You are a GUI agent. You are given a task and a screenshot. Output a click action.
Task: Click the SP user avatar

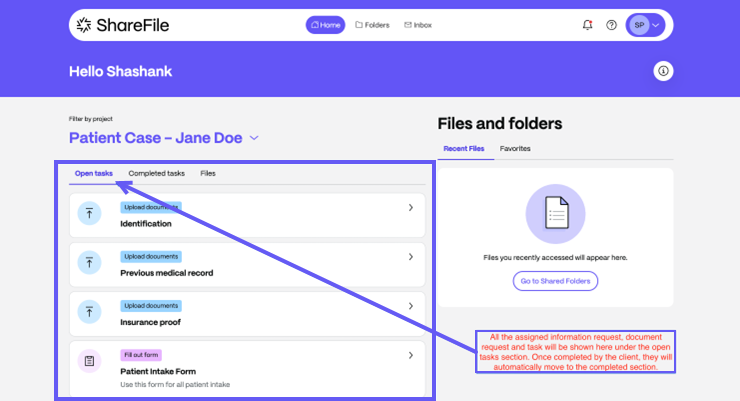[x=639, y=25]
